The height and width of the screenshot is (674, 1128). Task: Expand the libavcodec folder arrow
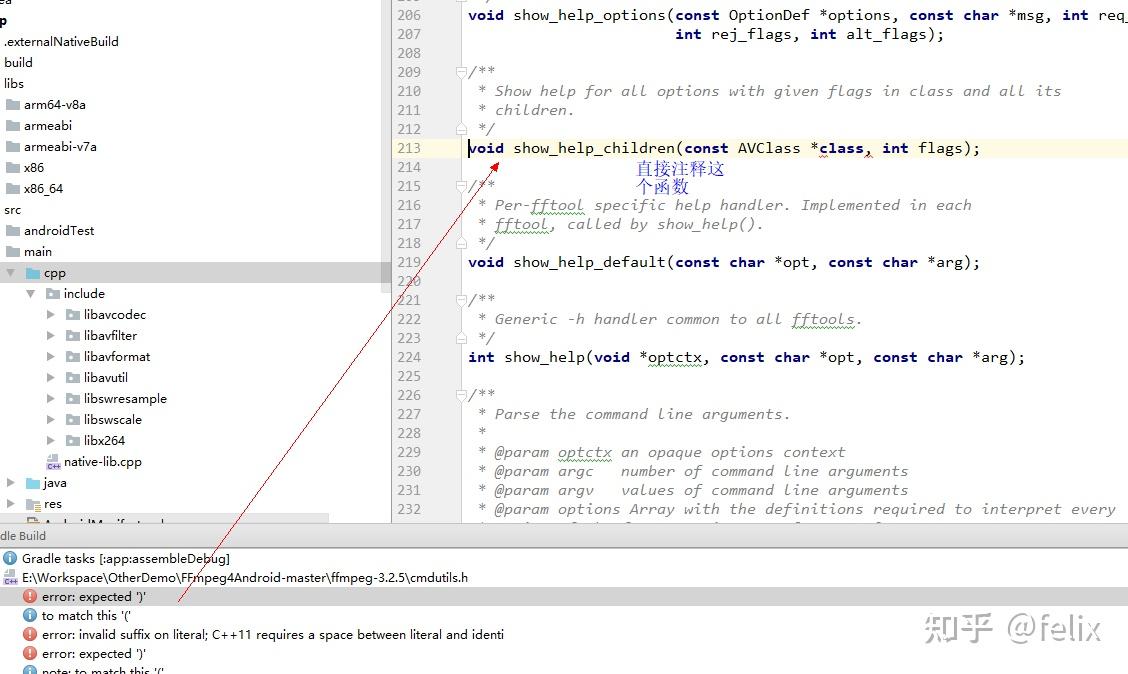click(50, 314)
